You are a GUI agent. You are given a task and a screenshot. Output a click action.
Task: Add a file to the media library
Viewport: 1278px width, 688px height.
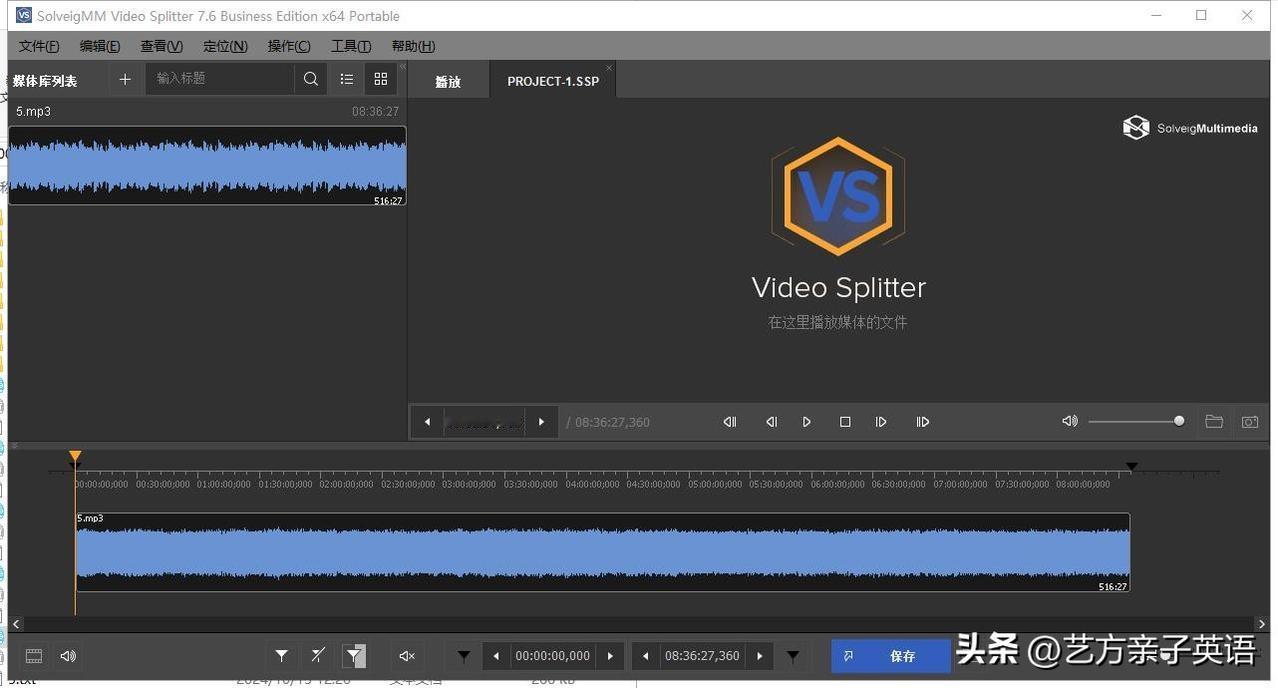click(125, 79)
